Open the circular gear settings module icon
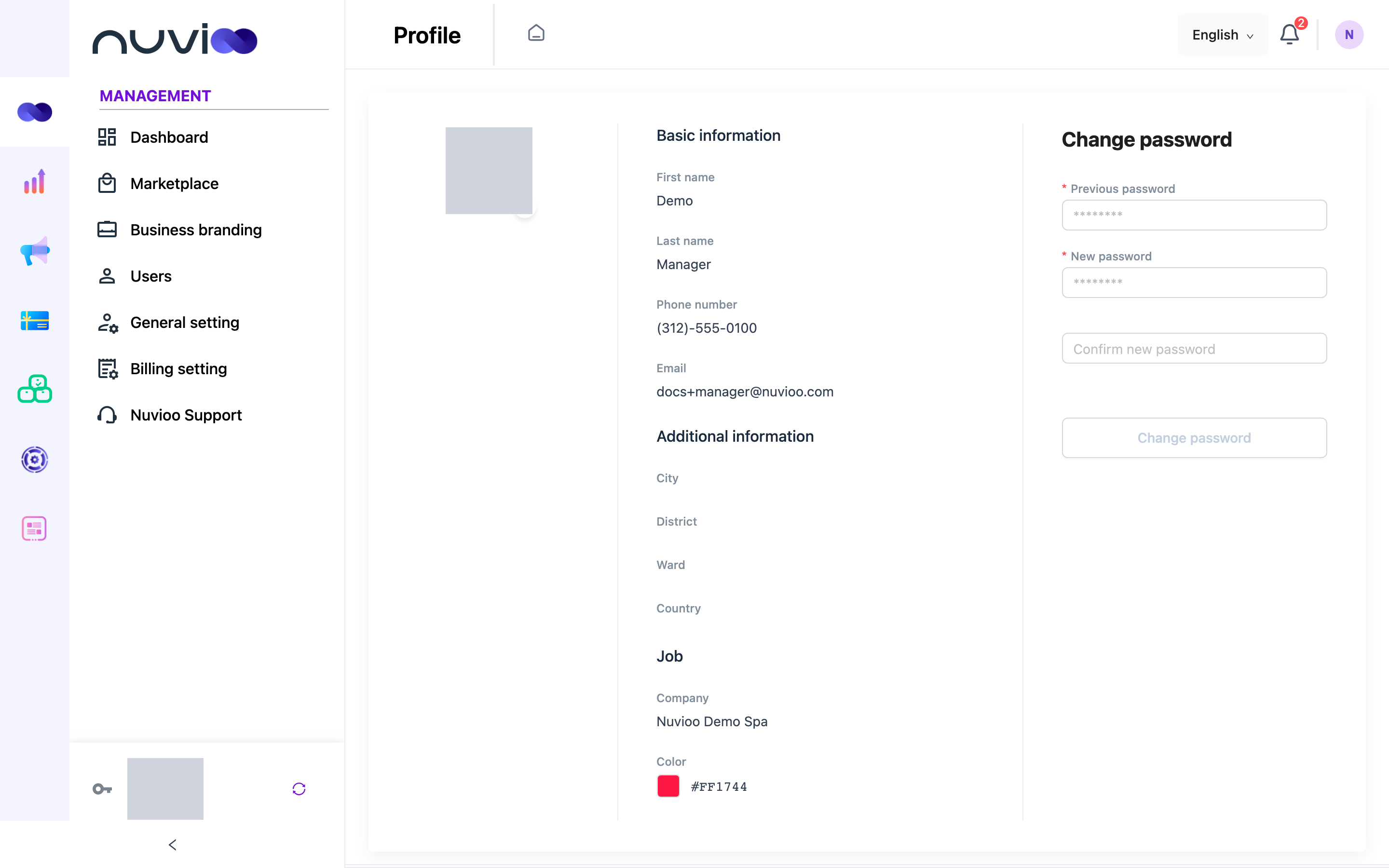The height and width of the screenshot is (868, 1389). coord(34,459)
